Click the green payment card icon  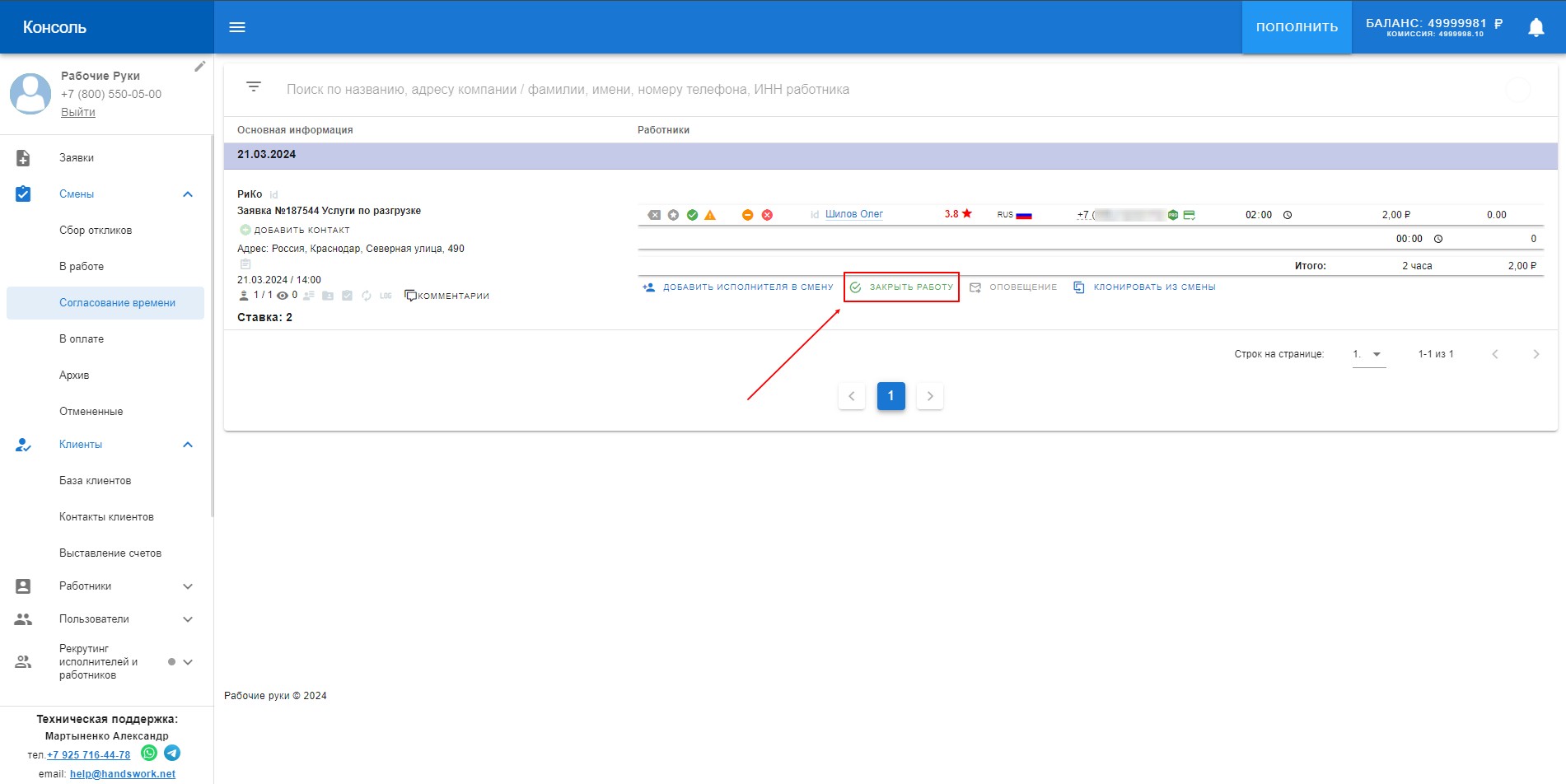pos(1189,215)
